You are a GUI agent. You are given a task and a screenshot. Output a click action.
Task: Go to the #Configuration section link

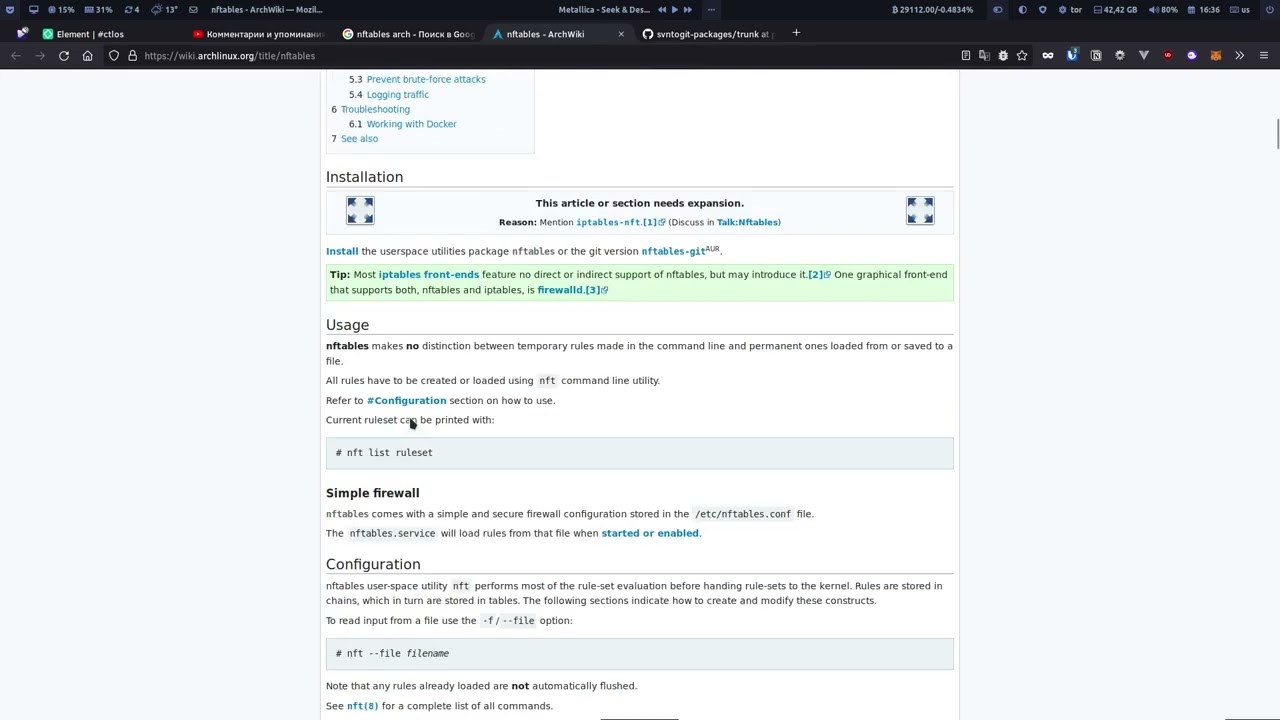(406, 400)
